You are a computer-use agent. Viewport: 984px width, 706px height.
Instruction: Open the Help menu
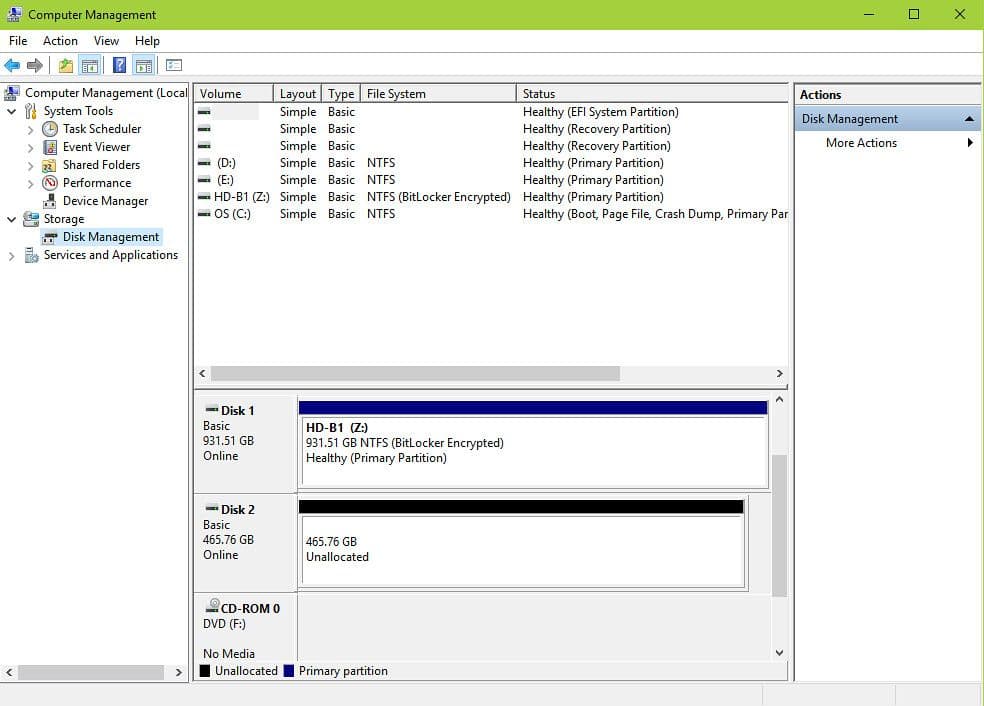(147, 41)
